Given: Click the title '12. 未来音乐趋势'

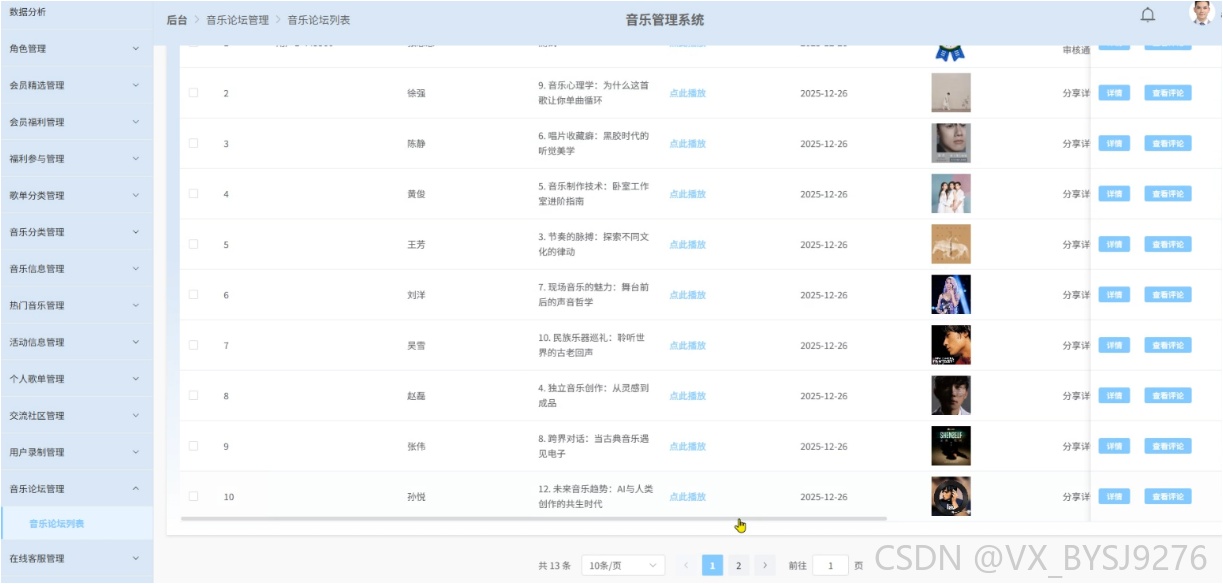Looking at the screenshot, I should [595, 496].
